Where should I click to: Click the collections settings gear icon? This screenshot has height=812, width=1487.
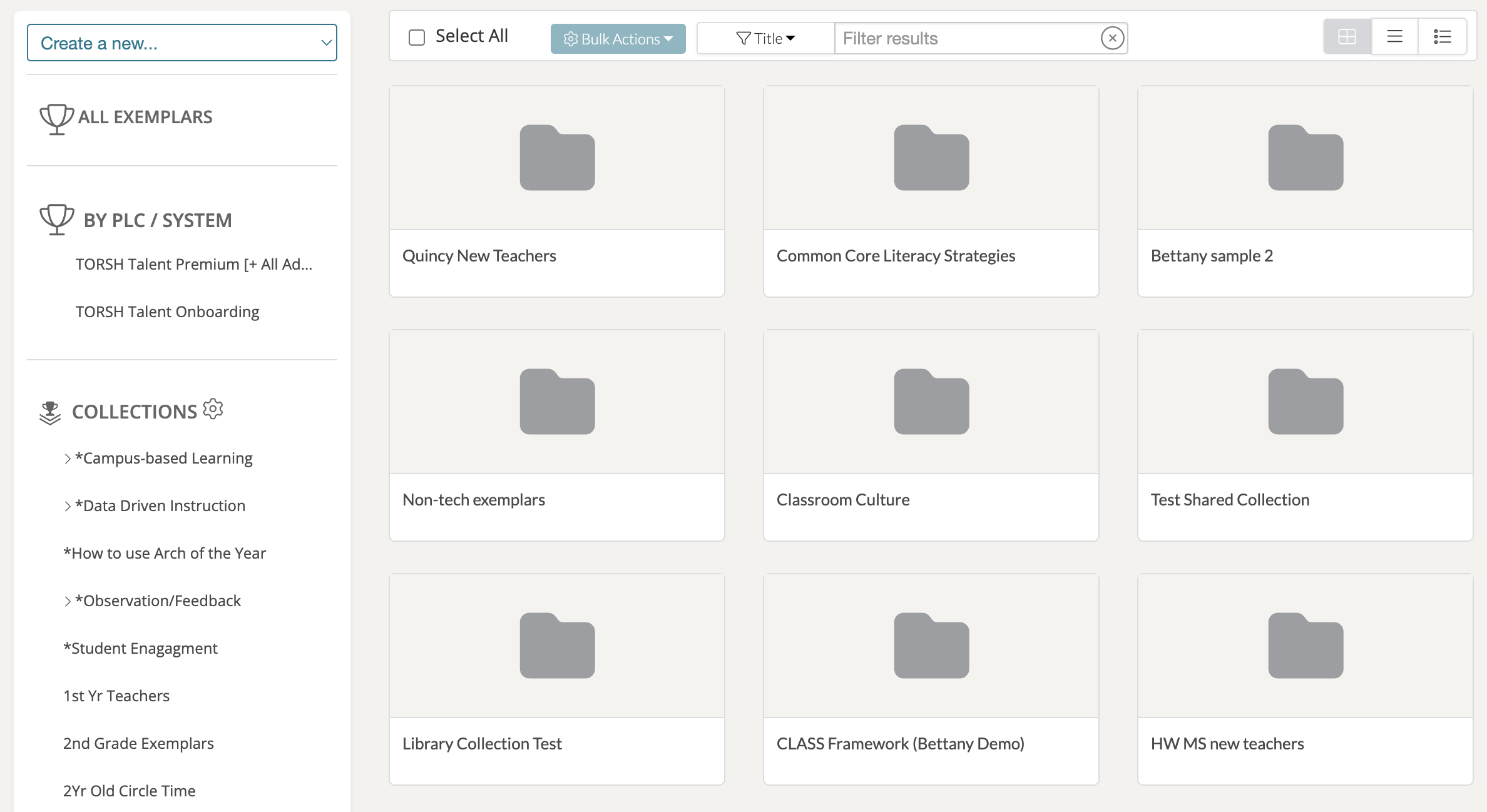[x=213, y=409]
